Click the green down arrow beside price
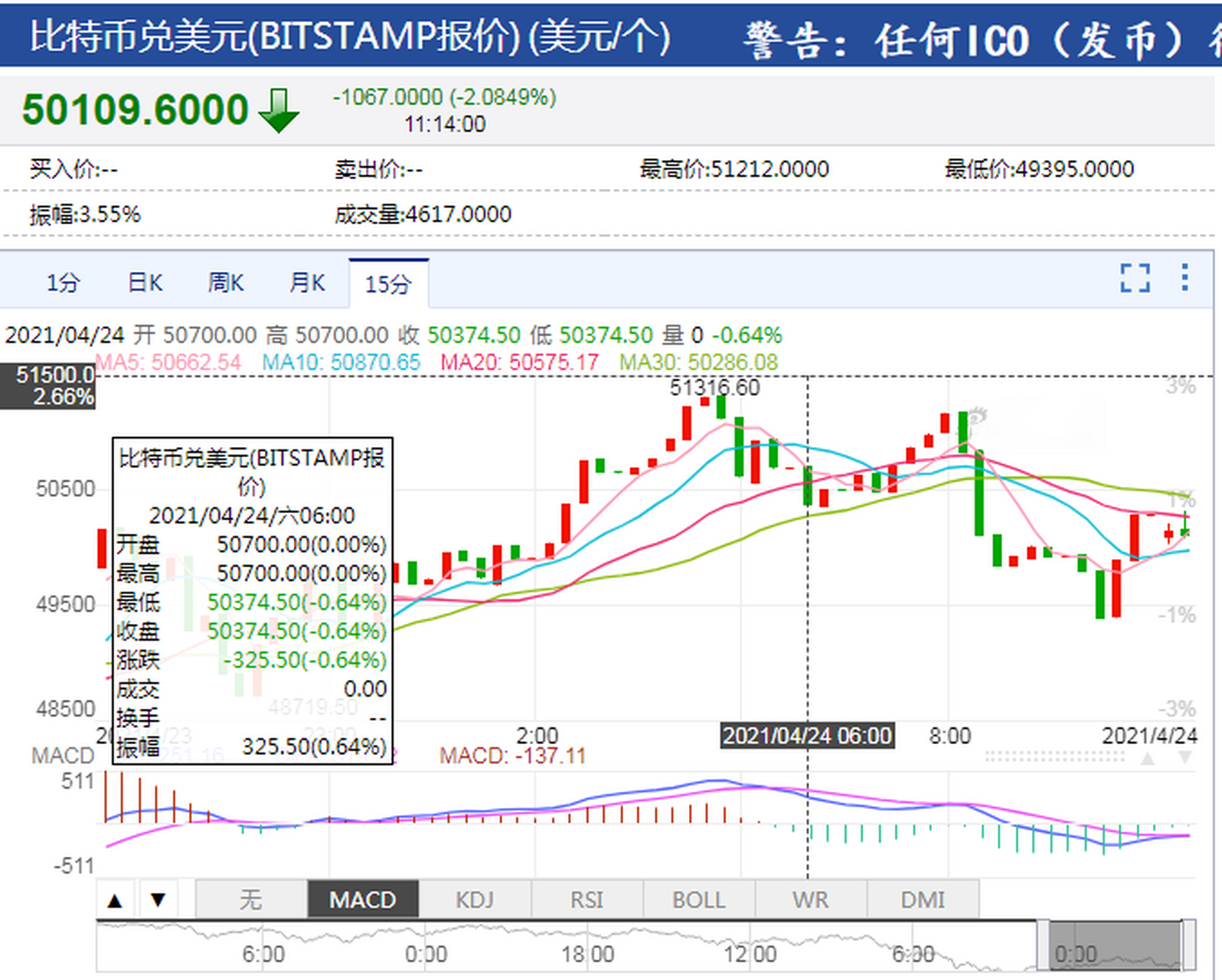This screenshot has height=980, width=1222. point(279,111)
